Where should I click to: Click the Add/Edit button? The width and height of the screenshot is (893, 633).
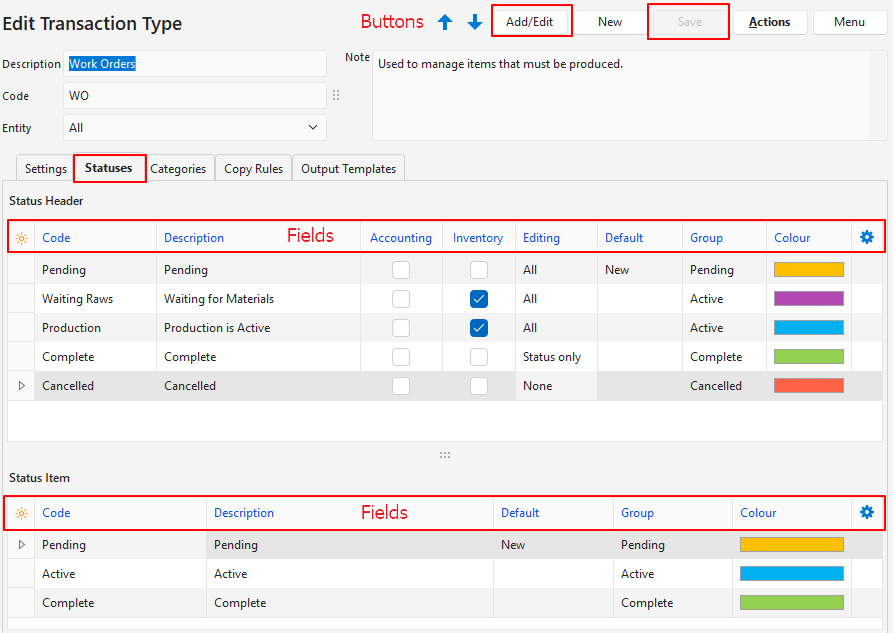click(530, 22)
